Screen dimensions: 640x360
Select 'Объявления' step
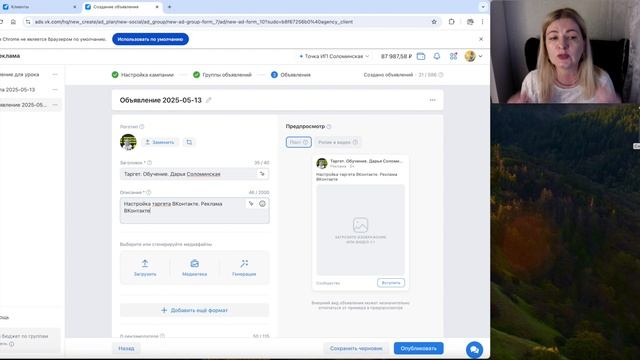291,75
